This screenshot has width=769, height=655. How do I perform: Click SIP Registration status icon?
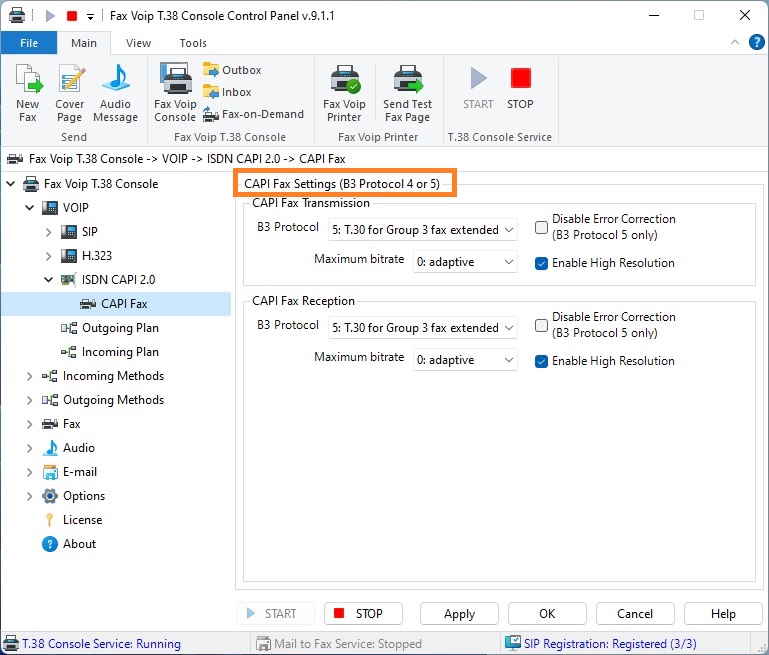coord(513,643)
